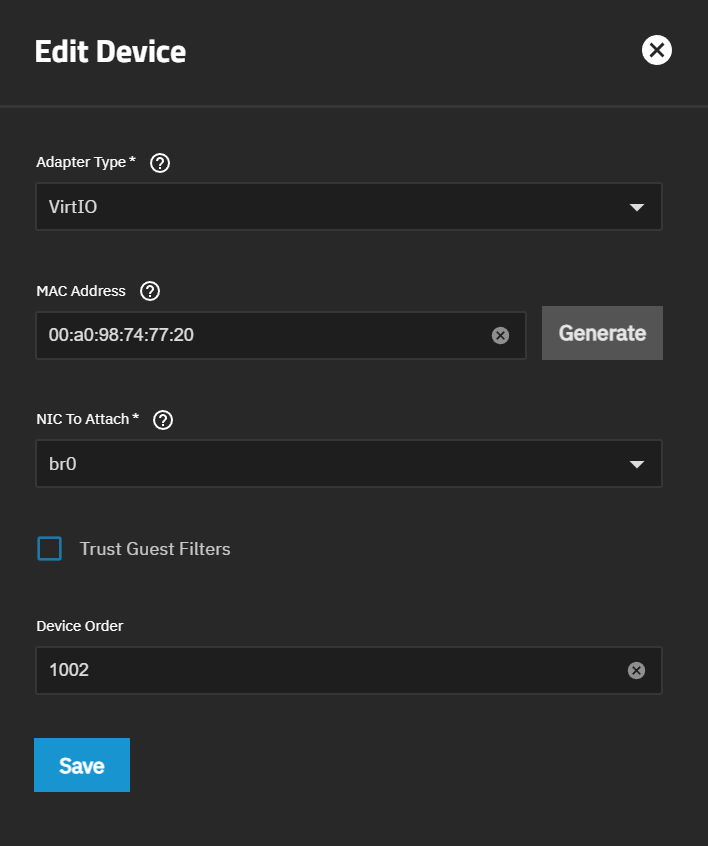
Task: Open help tooltip for Adapter Type
Action: click(x=160, y=163)
